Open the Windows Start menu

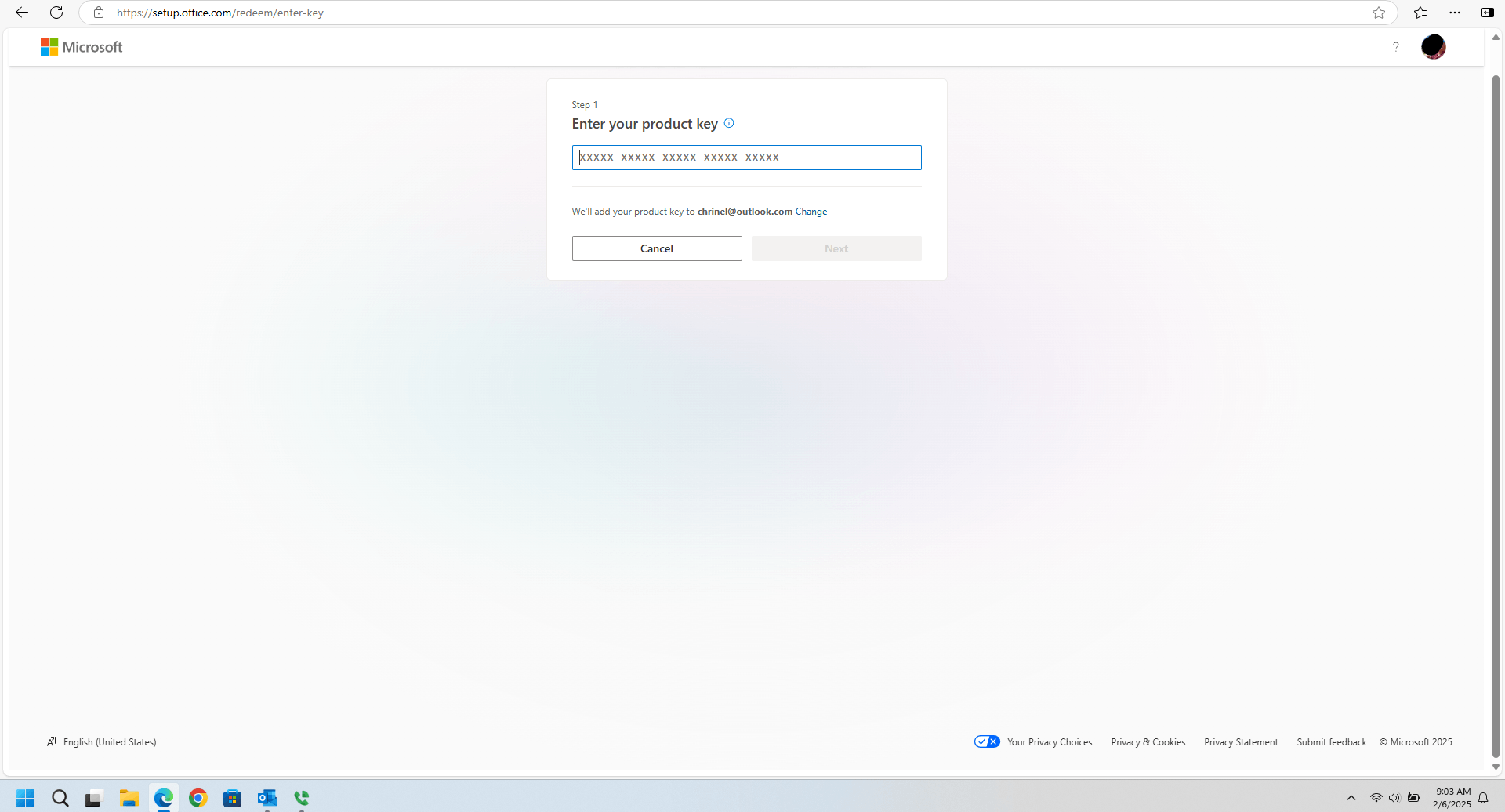pos(26,798)
